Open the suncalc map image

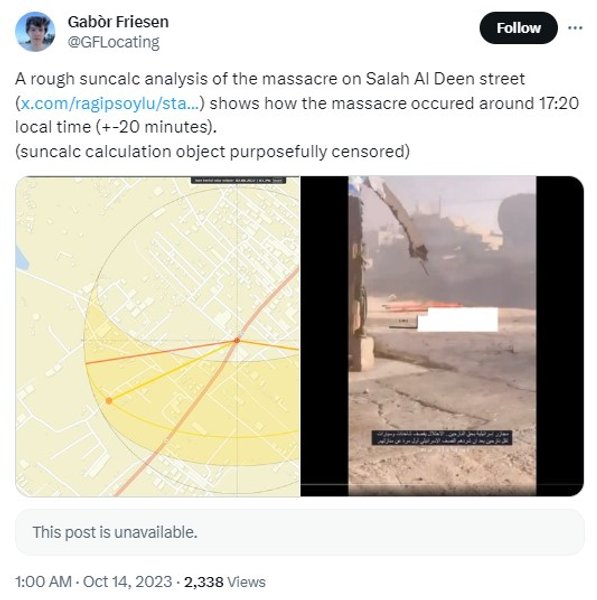point(157,336)
